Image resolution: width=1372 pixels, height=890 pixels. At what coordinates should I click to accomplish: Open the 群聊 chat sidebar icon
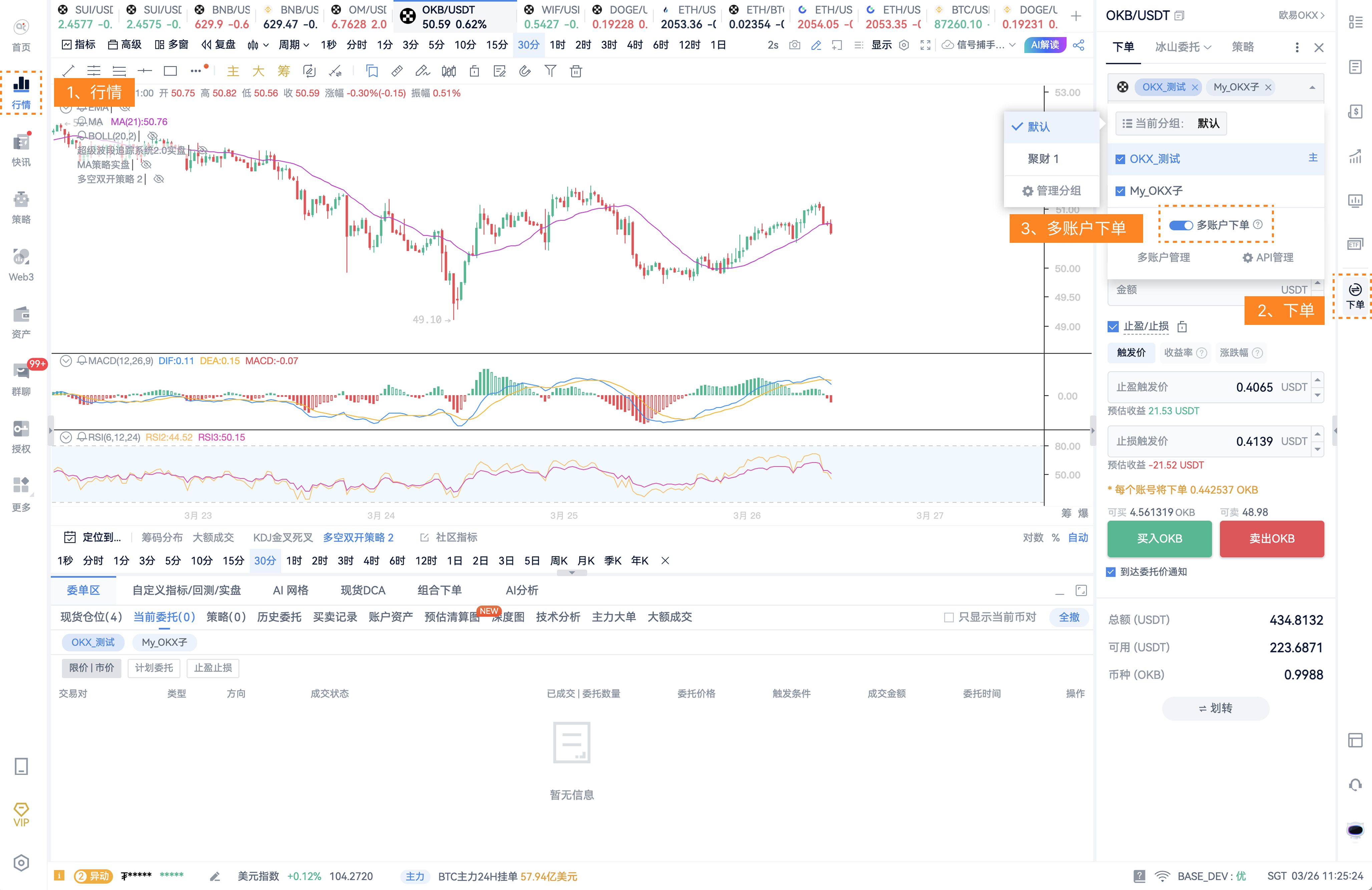[21, 379]
